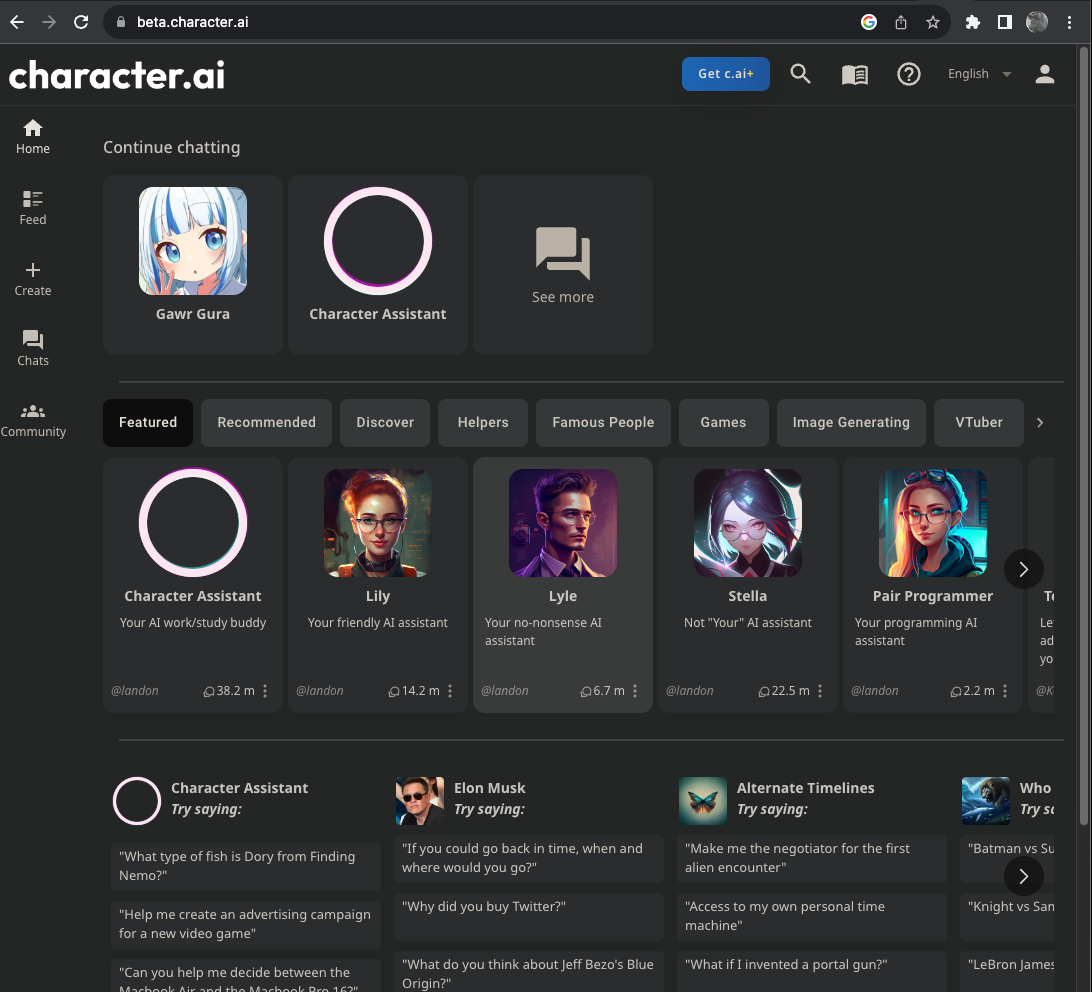This screenshot has height=992, width=1092.
Task: Open the user profile icon
Action: [x=1044, y=74]
